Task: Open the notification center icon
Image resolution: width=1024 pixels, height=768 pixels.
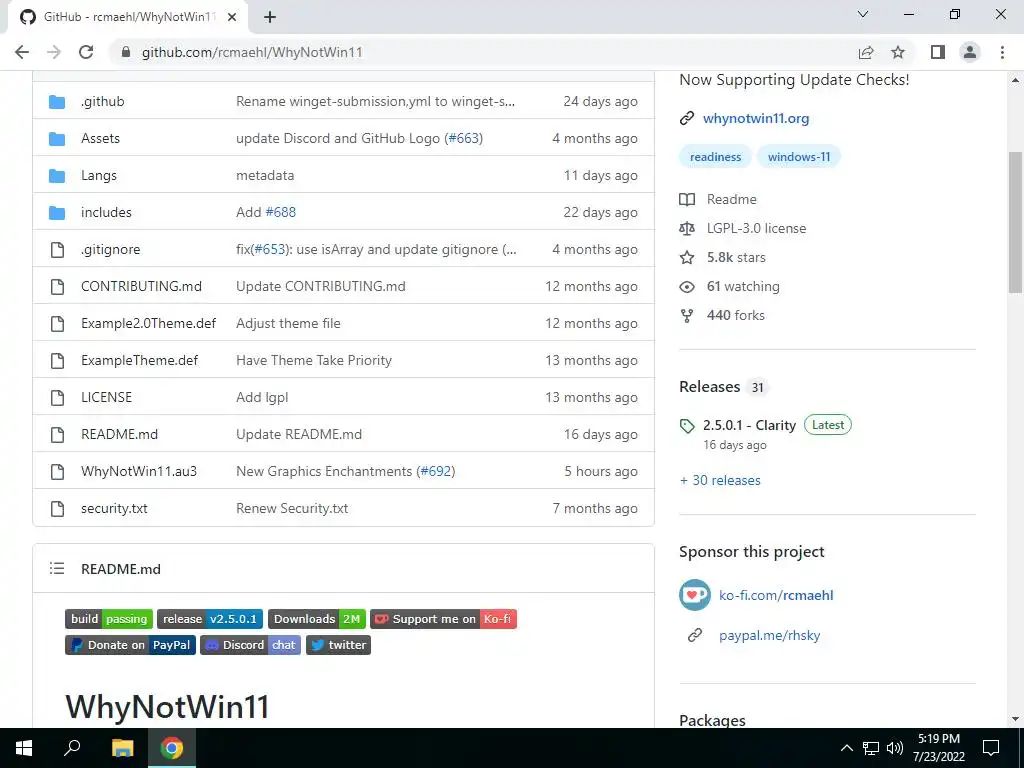Action: (991, 748)
